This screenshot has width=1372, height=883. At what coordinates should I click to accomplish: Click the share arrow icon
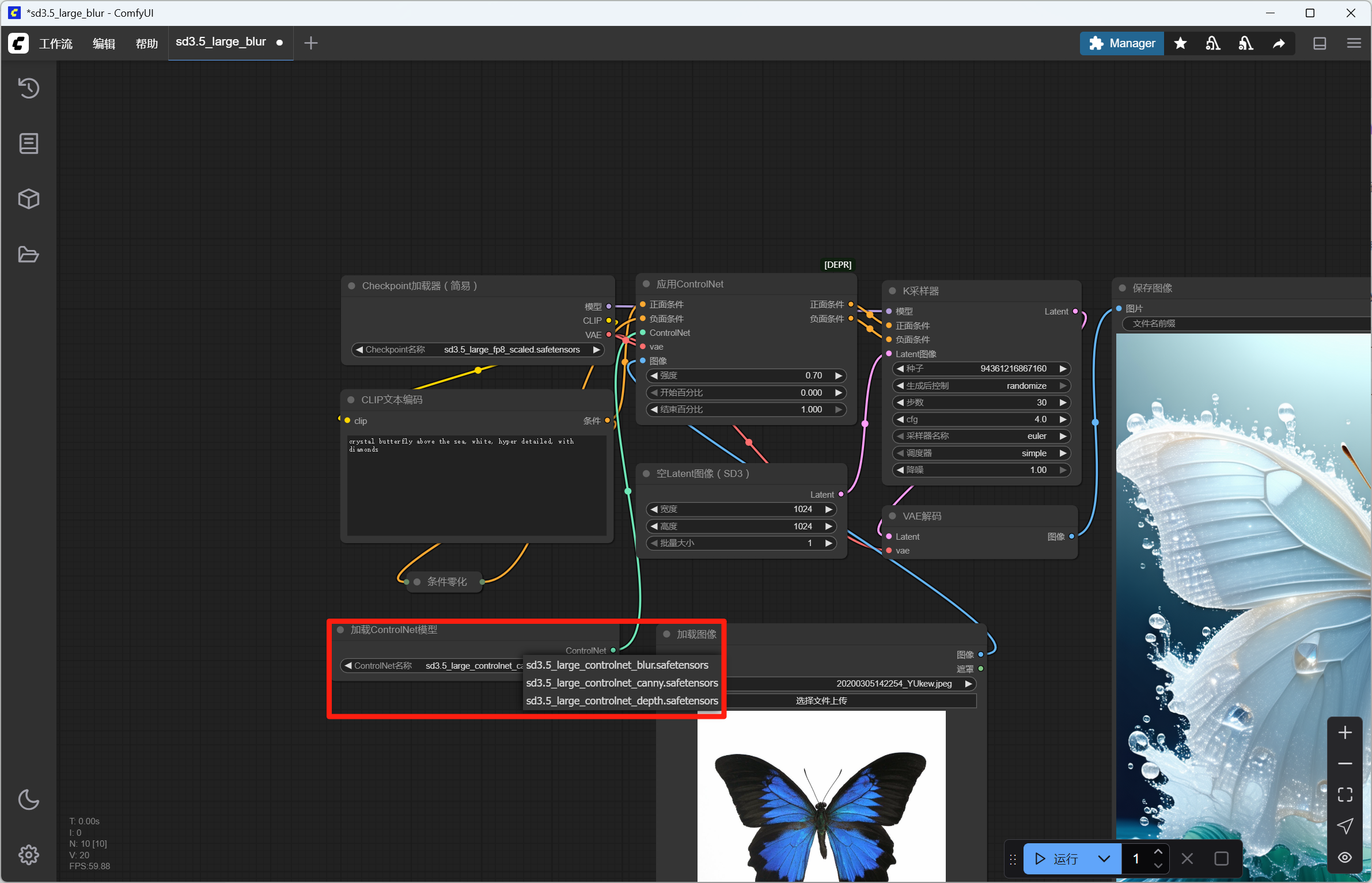[1279, 43]
